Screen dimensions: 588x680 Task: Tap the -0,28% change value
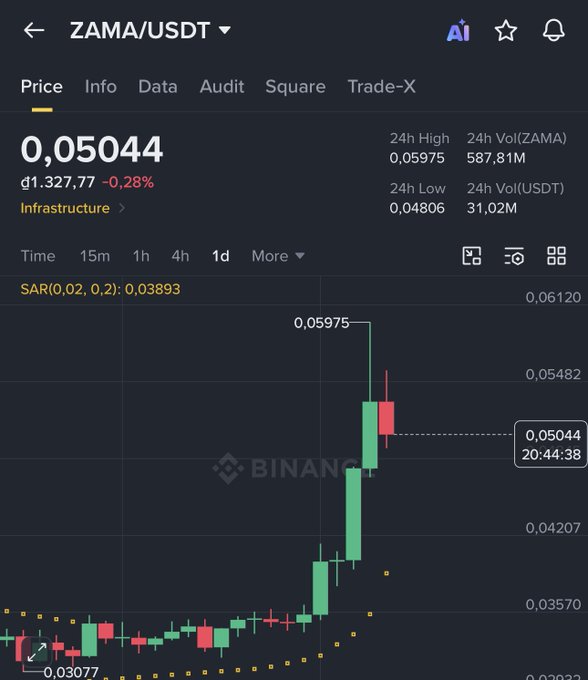(x=128, y=182)
